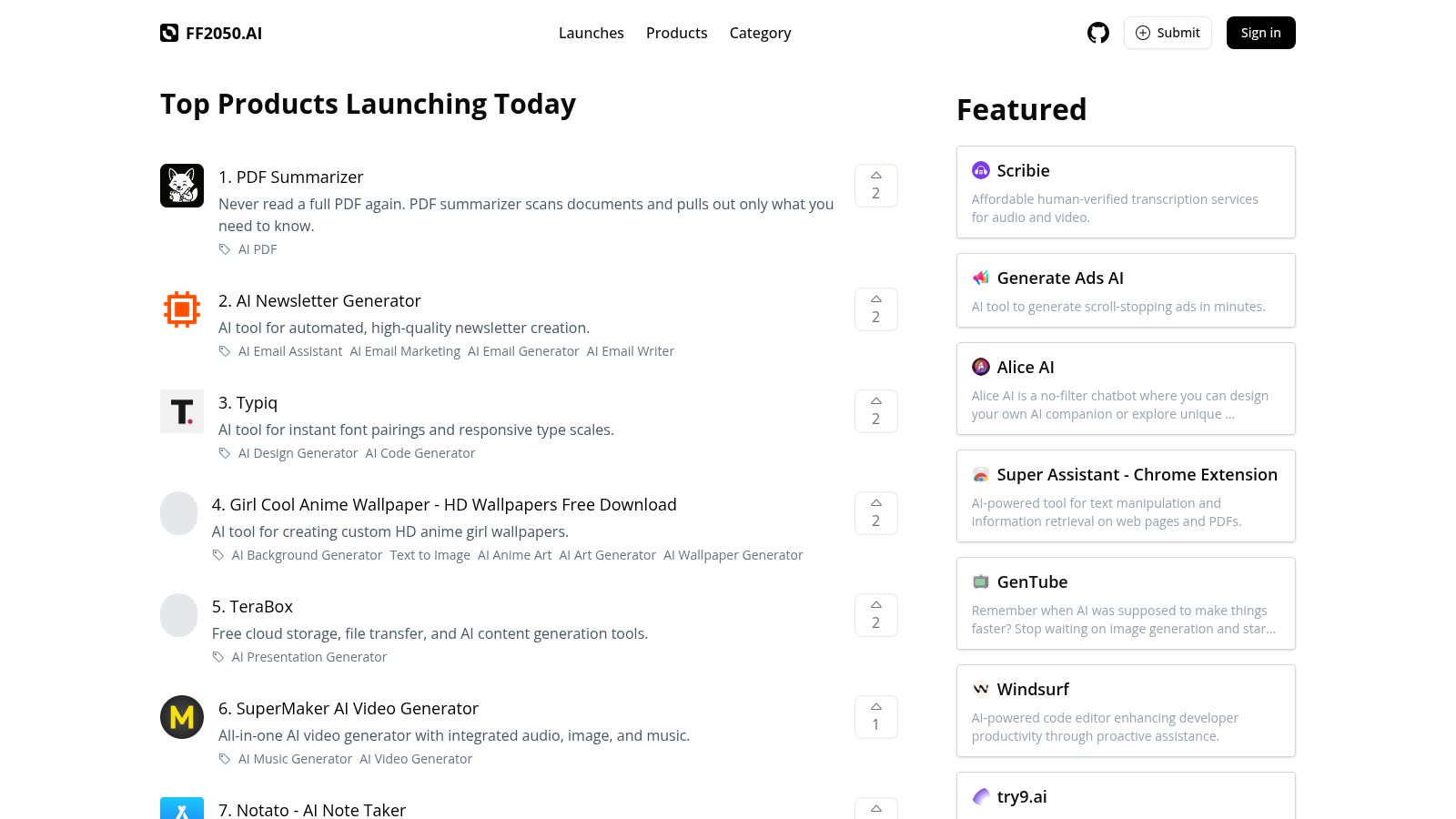Upvote Typiq
1456x819 pixels.
(x=876, y=411)
